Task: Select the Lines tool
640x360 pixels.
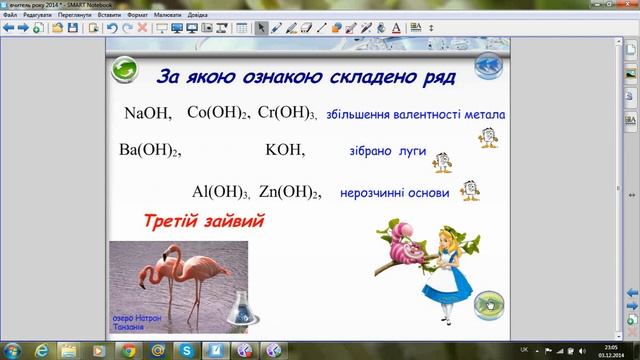Action: click(x=321, y=28)
